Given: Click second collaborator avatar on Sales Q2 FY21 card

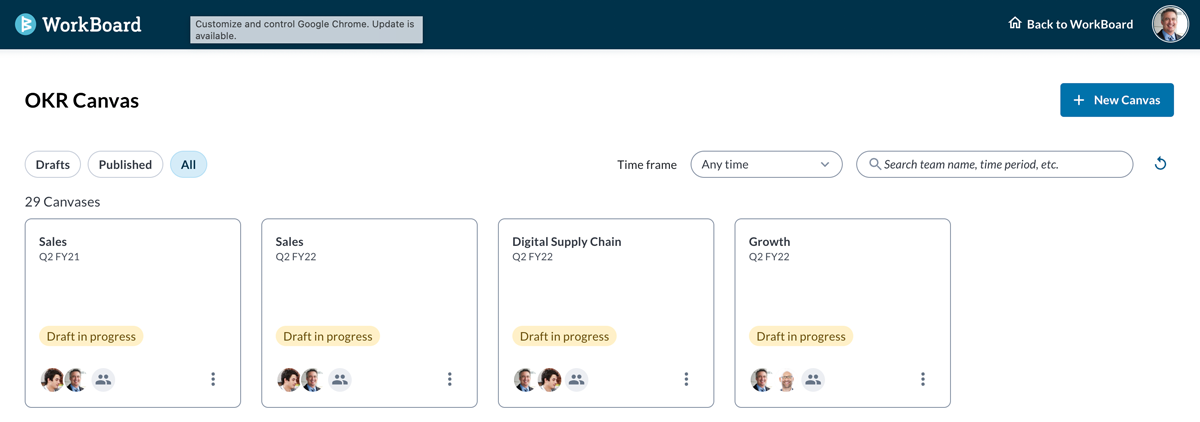Looking at the screenshot, I should click(75, 380).
